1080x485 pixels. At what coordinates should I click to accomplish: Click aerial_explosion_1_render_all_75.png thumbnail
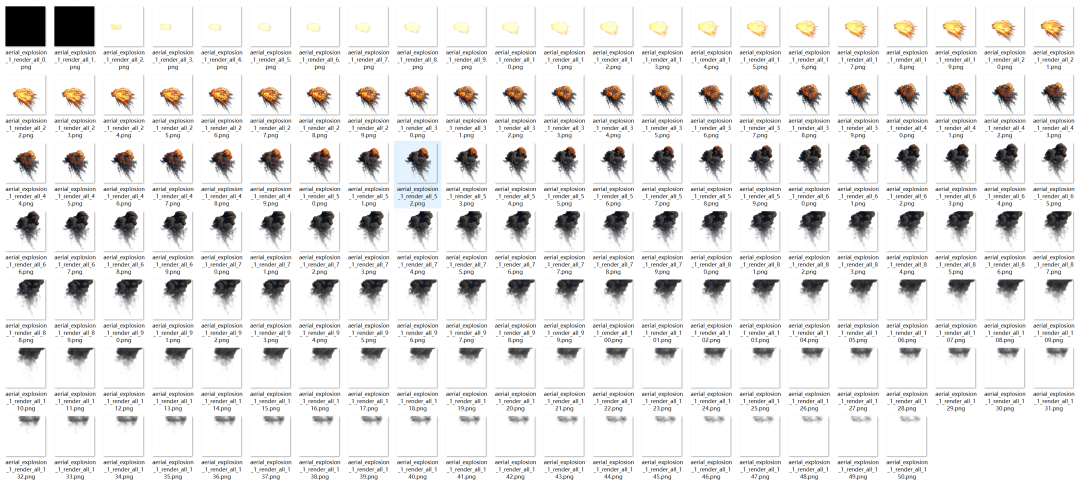(x=467, y=231)
